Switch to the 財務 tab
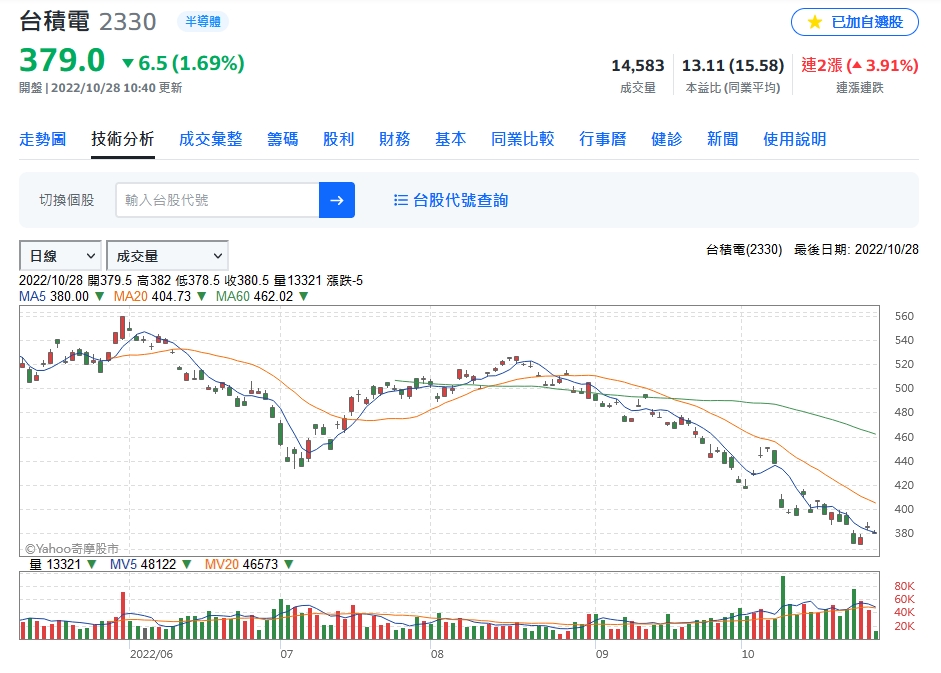 tap(394, 139)
